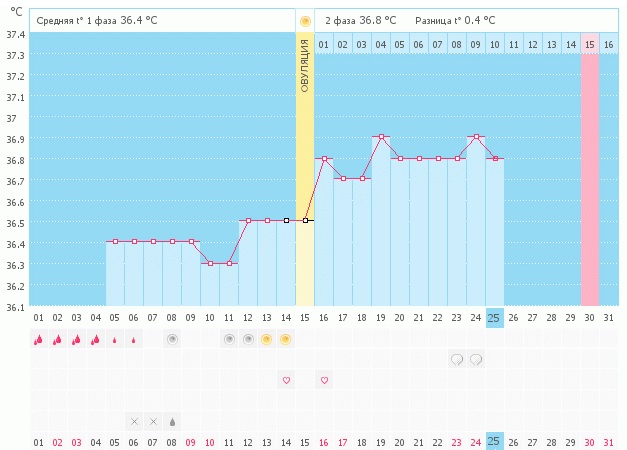Viewport: 627px width, 450px height.
Task: Click the gray ovulation test icon on day 08
Action: tap(172, 340)
